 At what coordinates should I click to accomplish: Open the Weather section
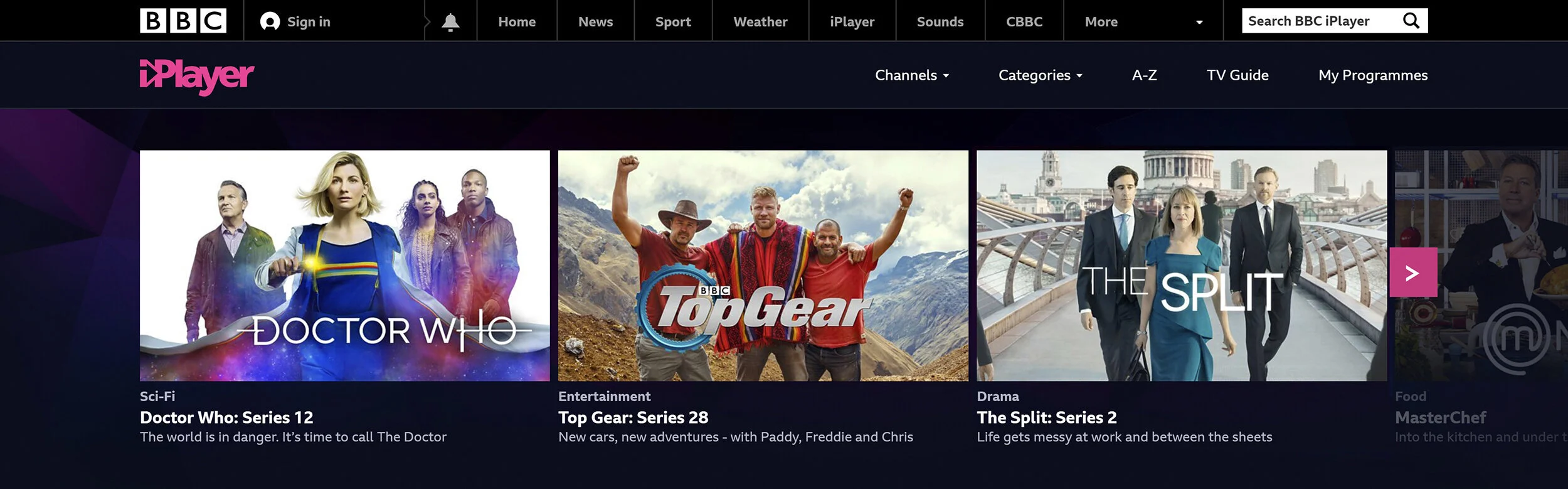point(760,22)
